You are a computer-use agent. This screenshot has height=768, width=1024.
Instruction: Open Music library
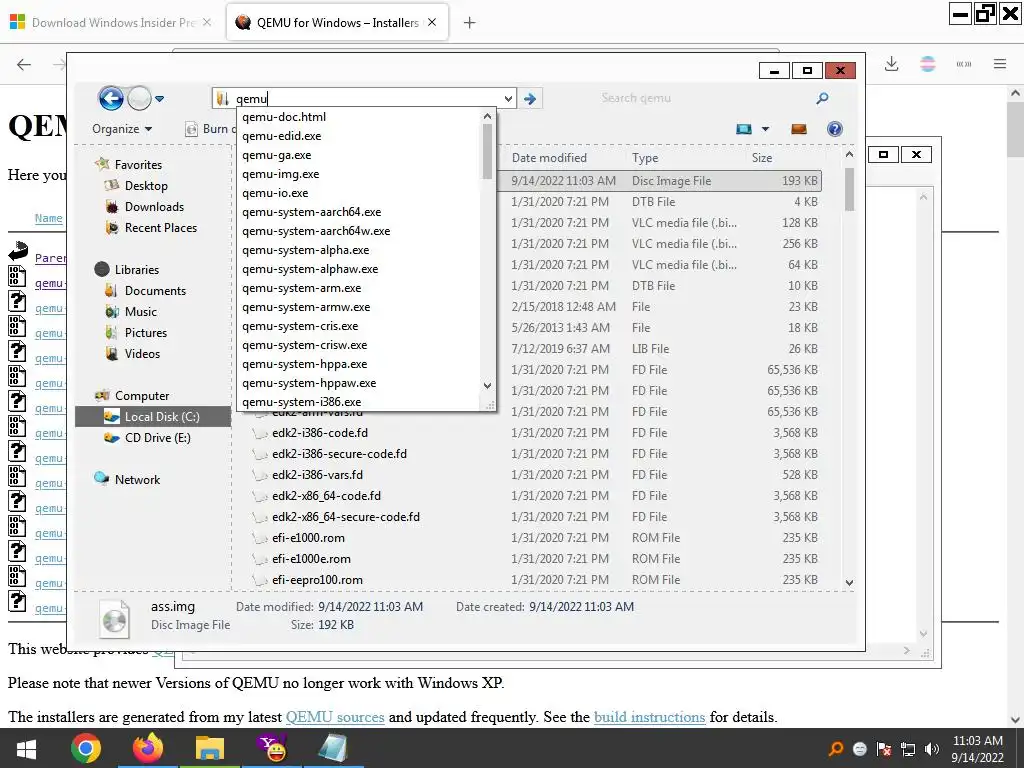point(140,312)
